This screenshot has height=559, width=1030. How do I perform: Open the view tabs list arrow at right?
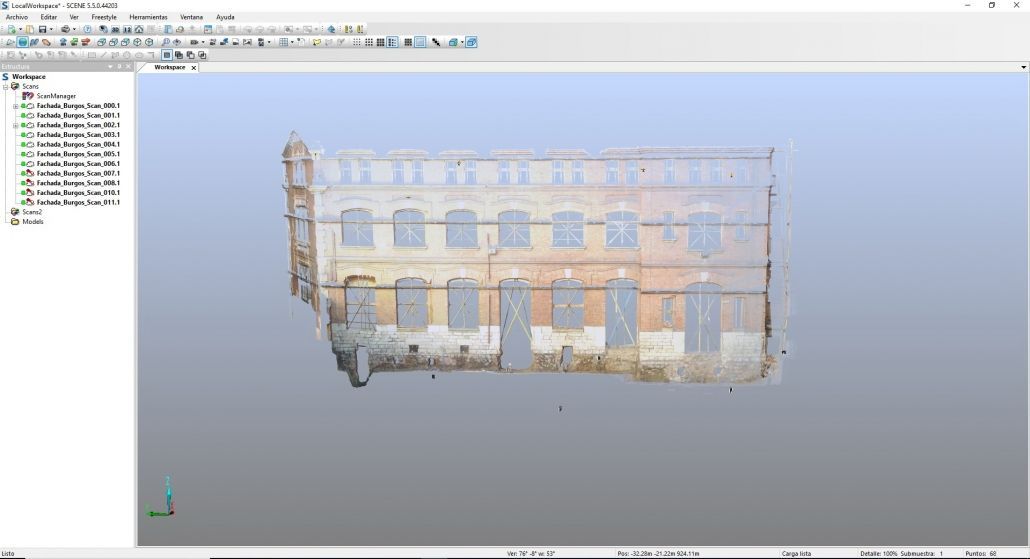pyautogui.click(x=1023, y=67)
